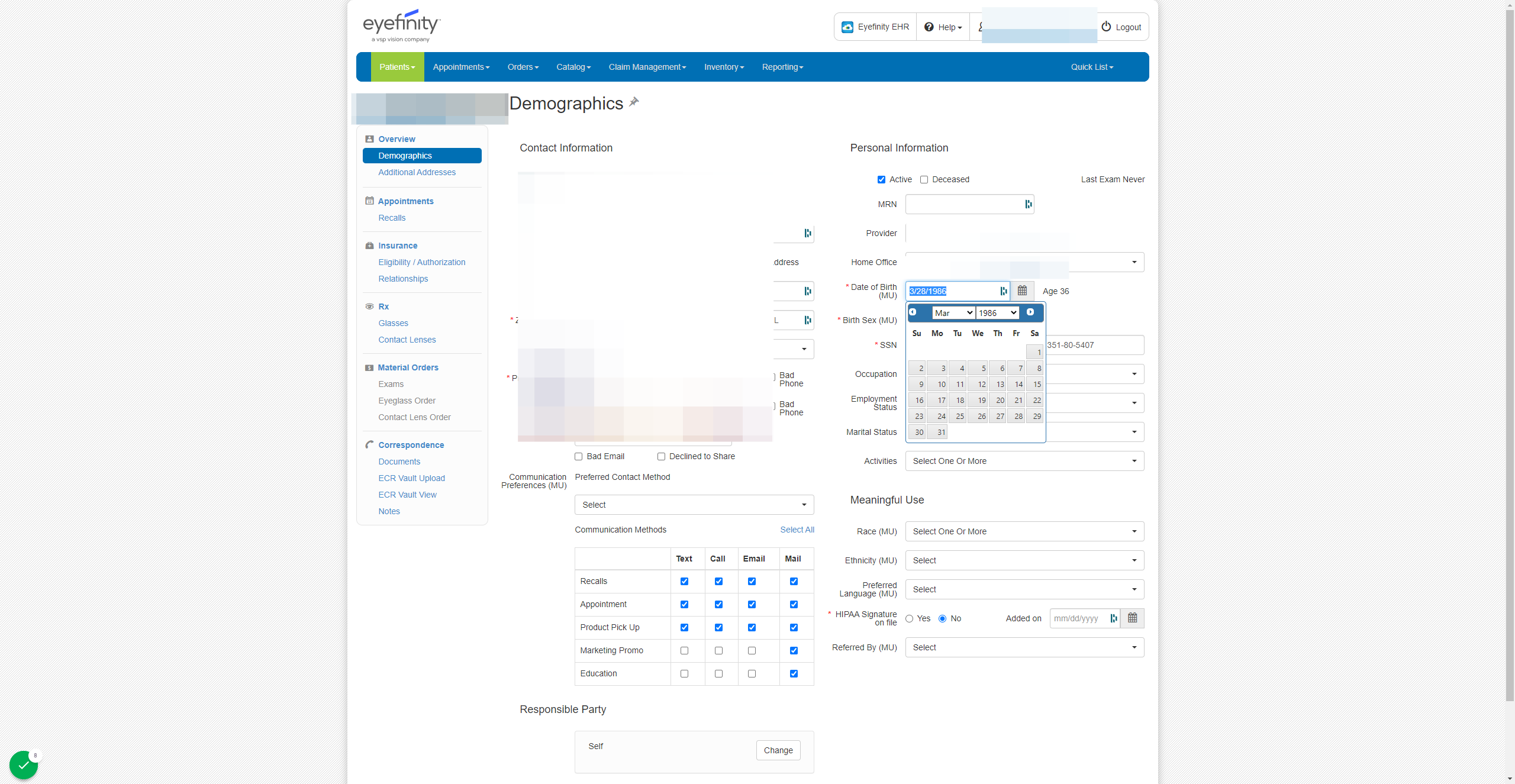Click the Appointments calendar icon in sidebar
1515x784 pixels.
pos(369,201)
